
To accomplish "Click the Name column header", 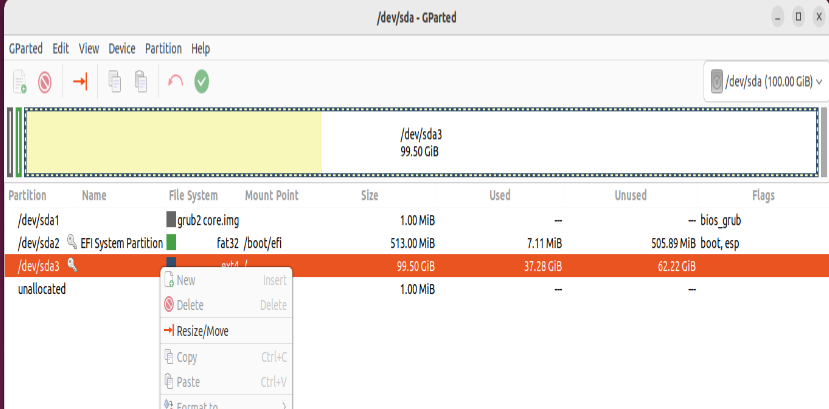I will point(94,196).
